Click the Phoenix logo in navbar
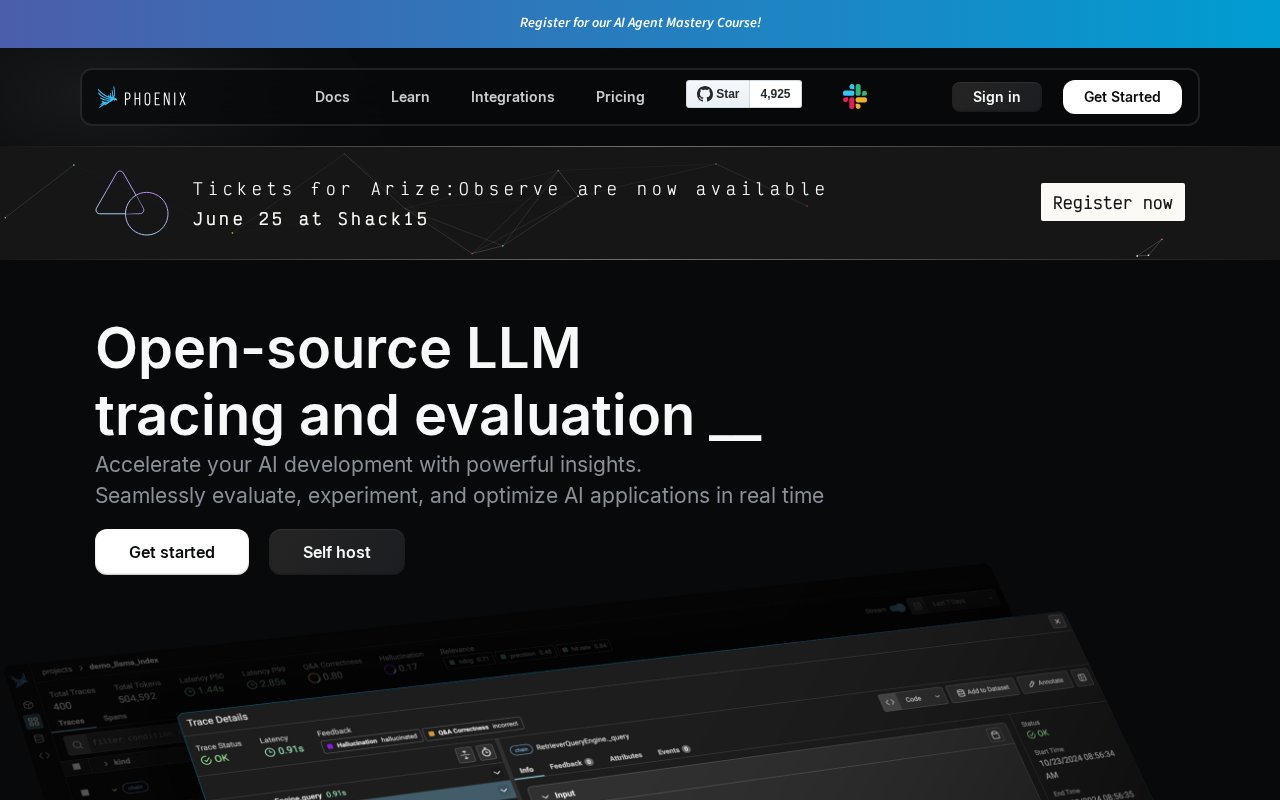Image resolution: width=1280 pixels, height=800 pixels. point(143,97)
